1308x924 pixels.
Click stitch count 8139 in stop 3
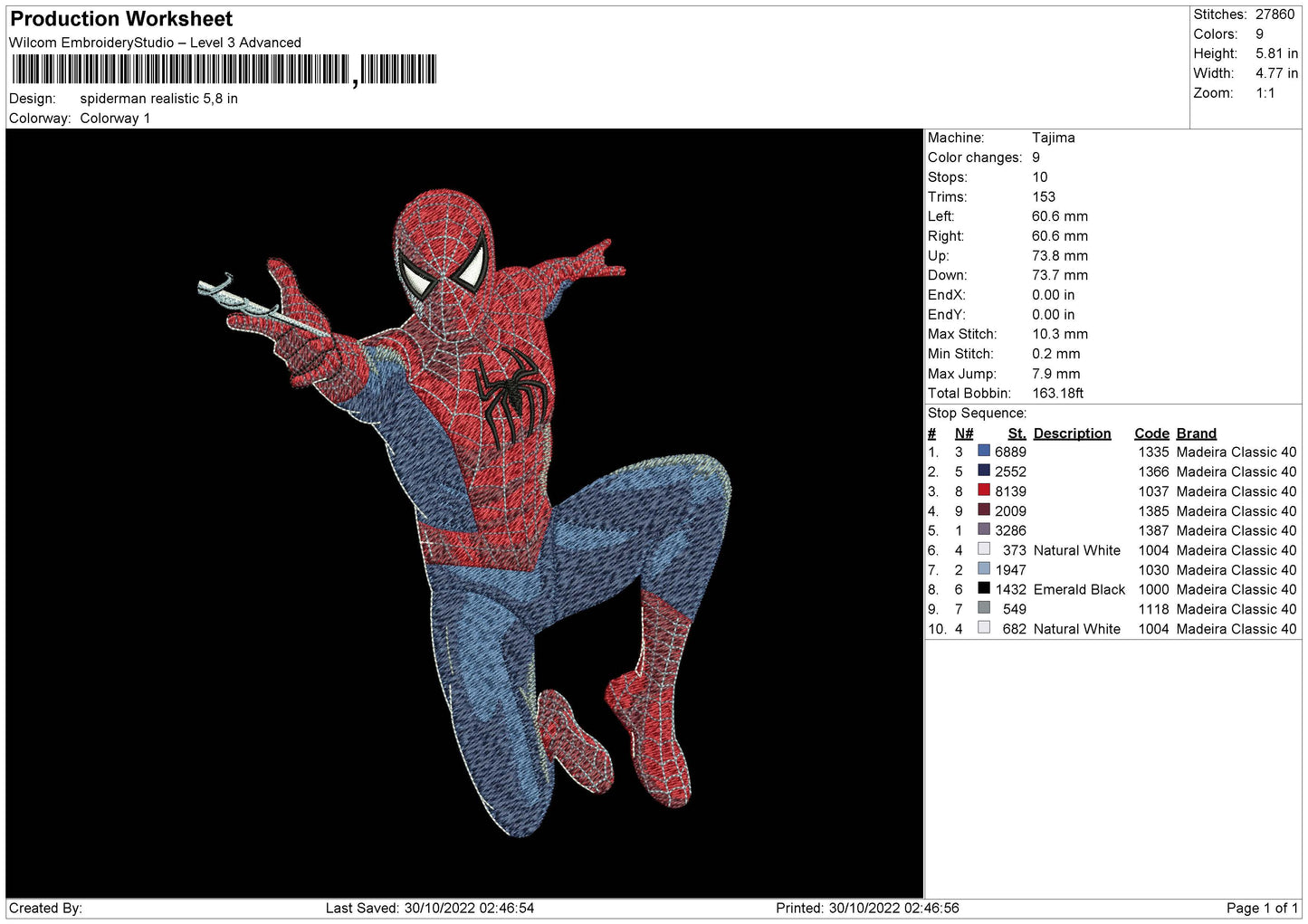coord(1010,491)
